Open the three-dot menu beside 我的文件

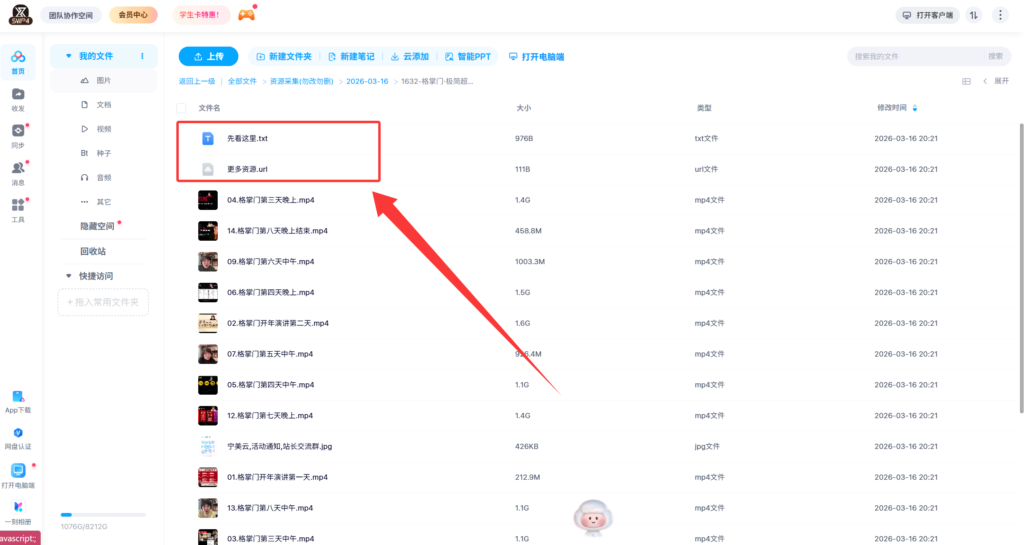click(142, 56)
